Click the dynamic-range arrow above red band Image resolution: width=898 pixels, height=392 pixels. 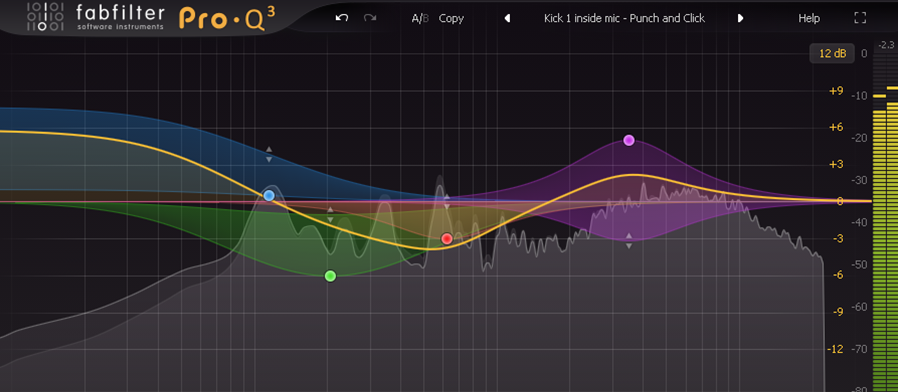click(x=447, y=197)
